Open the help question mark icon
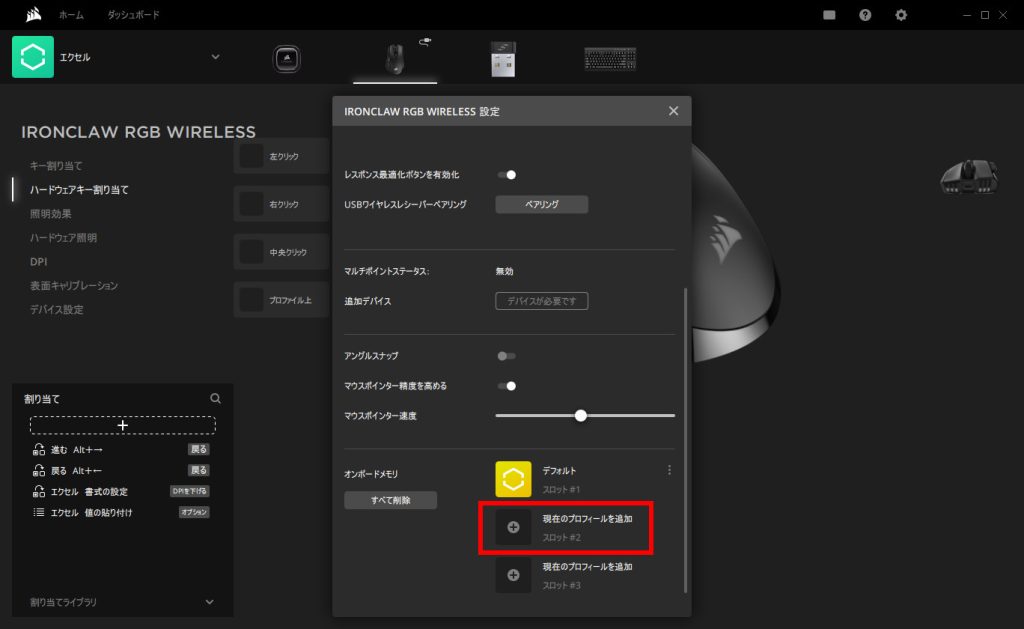 point(865,15)
